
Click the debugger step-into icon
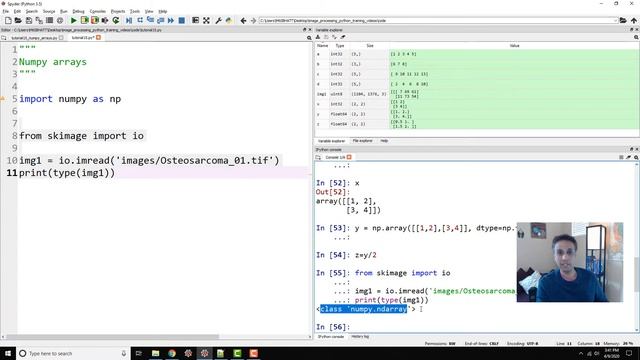(x=150, y=20)
